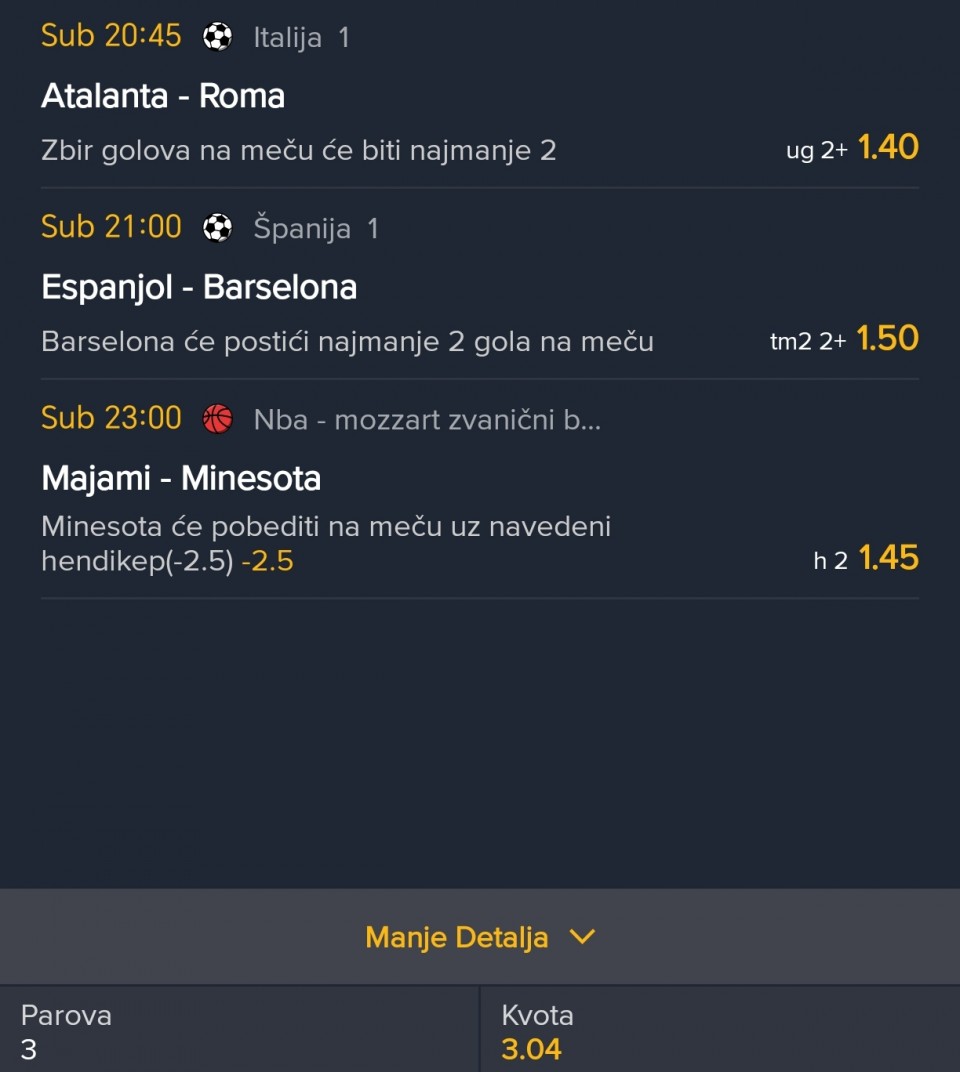The image size is (960, 1072).
Task: Click the 1.45 odds for h 2
Action: tap(887, 558)
